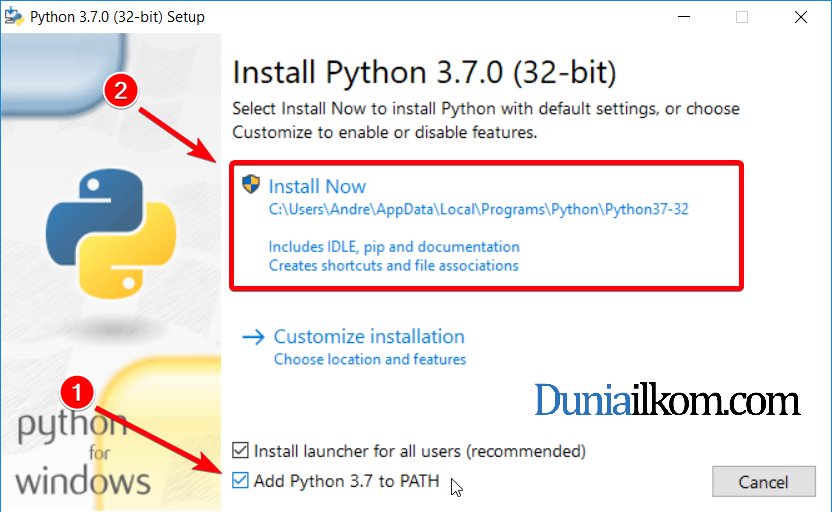The image size is (832, 512).
Task: Click the Python setup icon in the title bar
Action: pyautogui.click(x=13, y=17)
